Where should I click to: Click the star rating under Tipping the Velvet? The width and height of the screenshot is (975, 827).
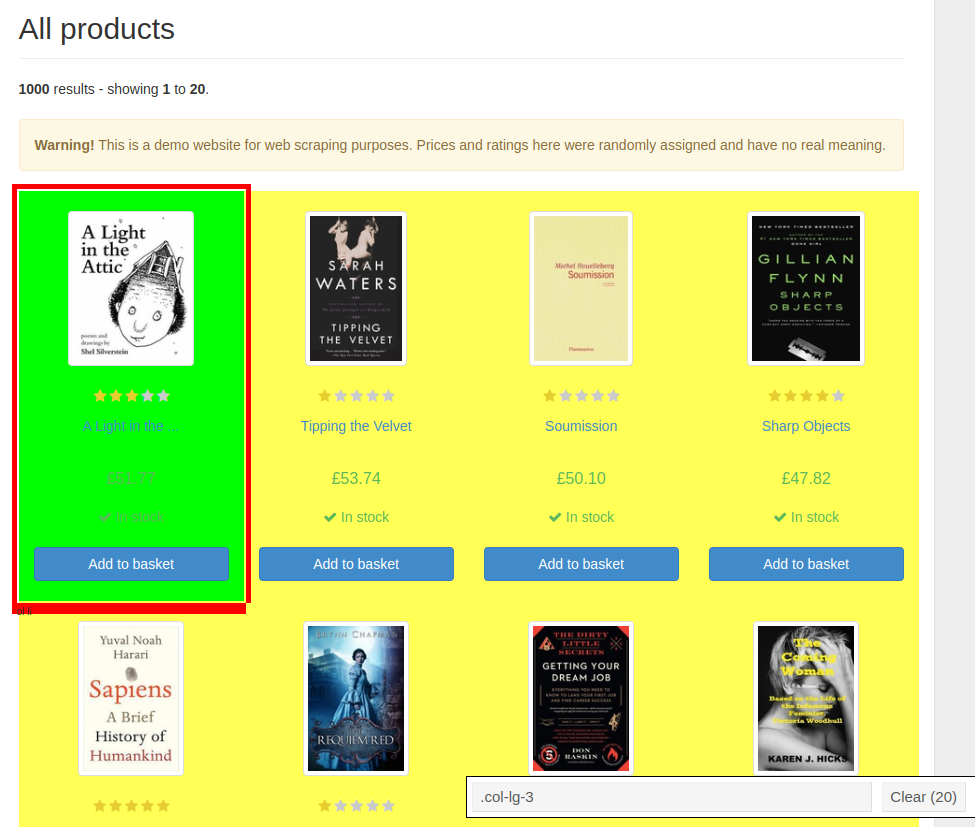tap(356, 396)
